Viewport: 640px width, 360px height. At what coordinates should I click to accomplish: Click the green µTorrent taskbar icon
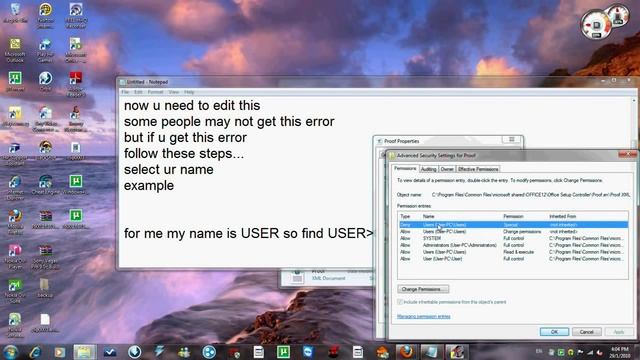point(283,352)
